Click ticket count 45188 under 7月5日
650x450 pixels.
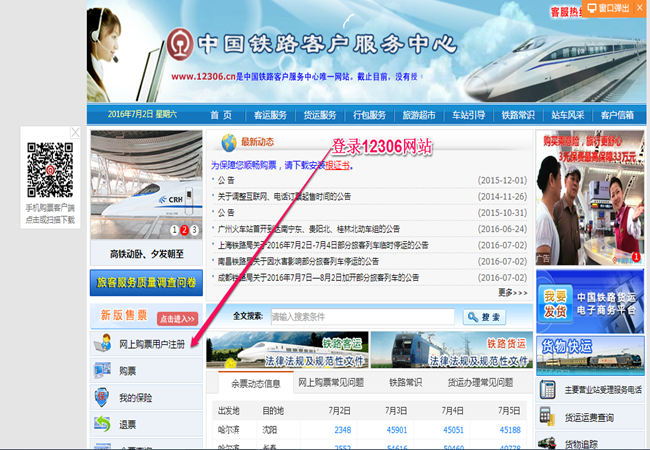click(x=510, y=430)
